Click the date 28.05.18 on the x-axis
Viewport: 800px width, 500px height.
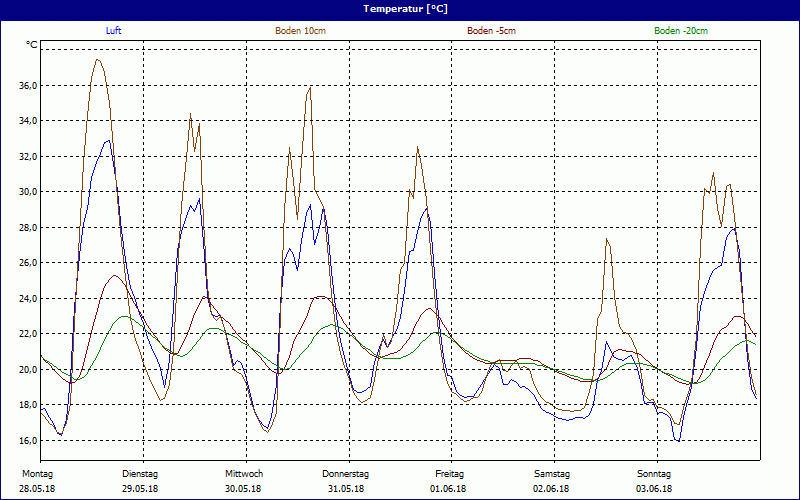click(37, 489)
